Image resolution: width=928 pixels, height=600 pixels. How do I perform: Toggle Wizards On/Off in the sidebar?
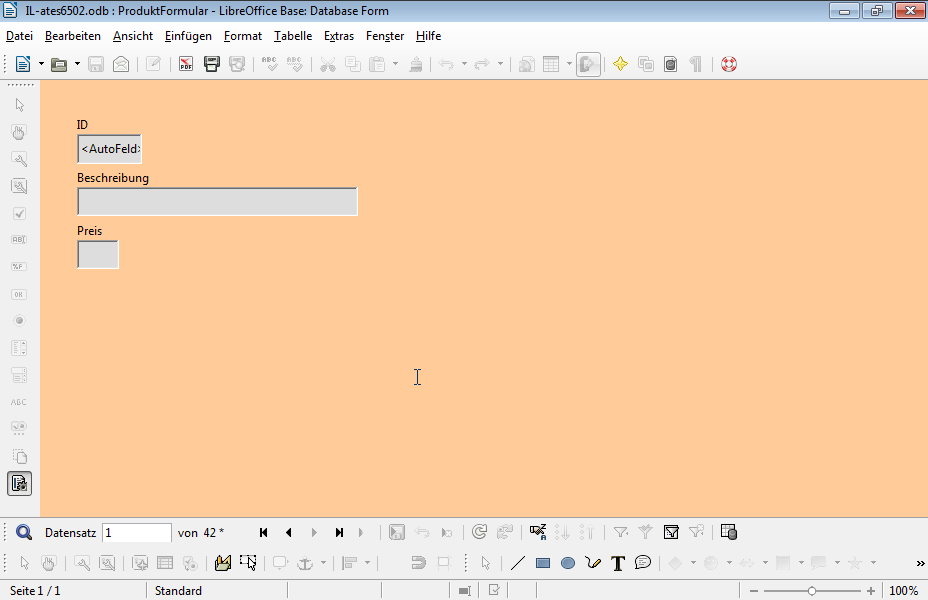20,483
